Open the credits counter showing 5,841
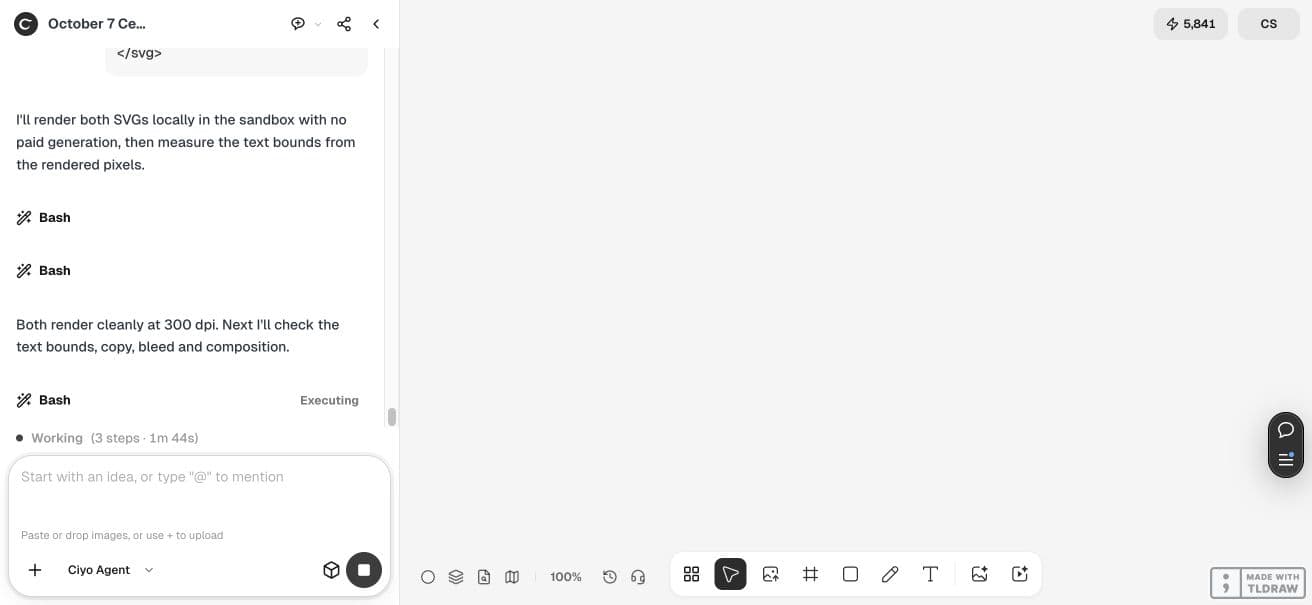Image resolution: width=1312 pixels, height=605 pixels. coord(1190,24)
